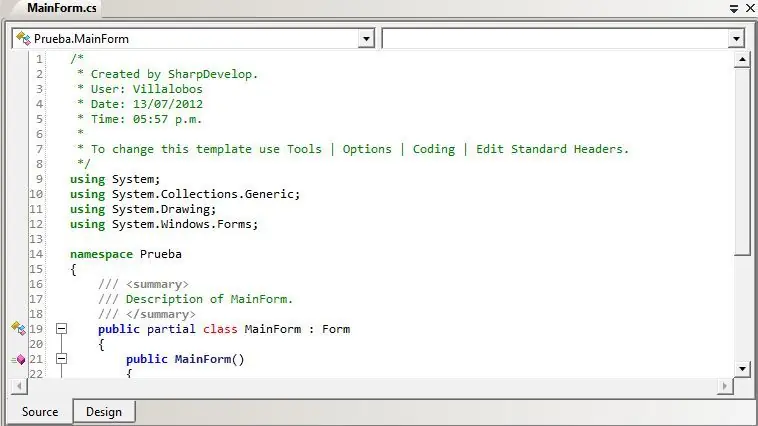Image resolution: width=758 pixels, height=426 pixels.
Task: Click line number 13 in the gutter
Action: [x=36, y=239]
